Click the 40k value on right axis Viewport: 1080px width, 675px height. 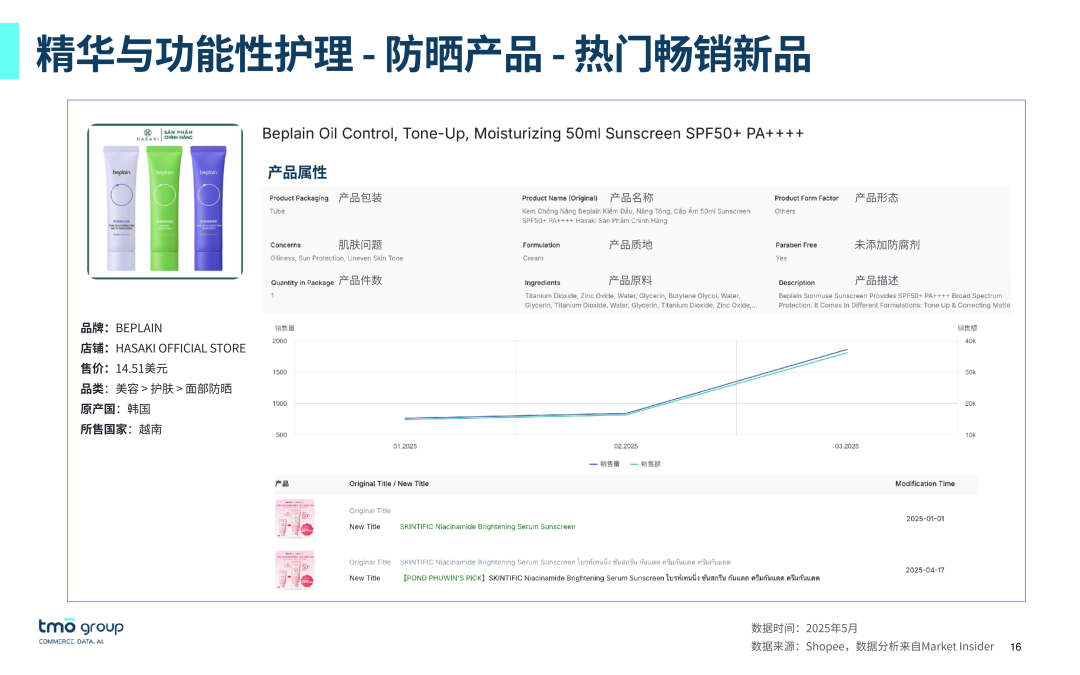click(x=970, y=341)
